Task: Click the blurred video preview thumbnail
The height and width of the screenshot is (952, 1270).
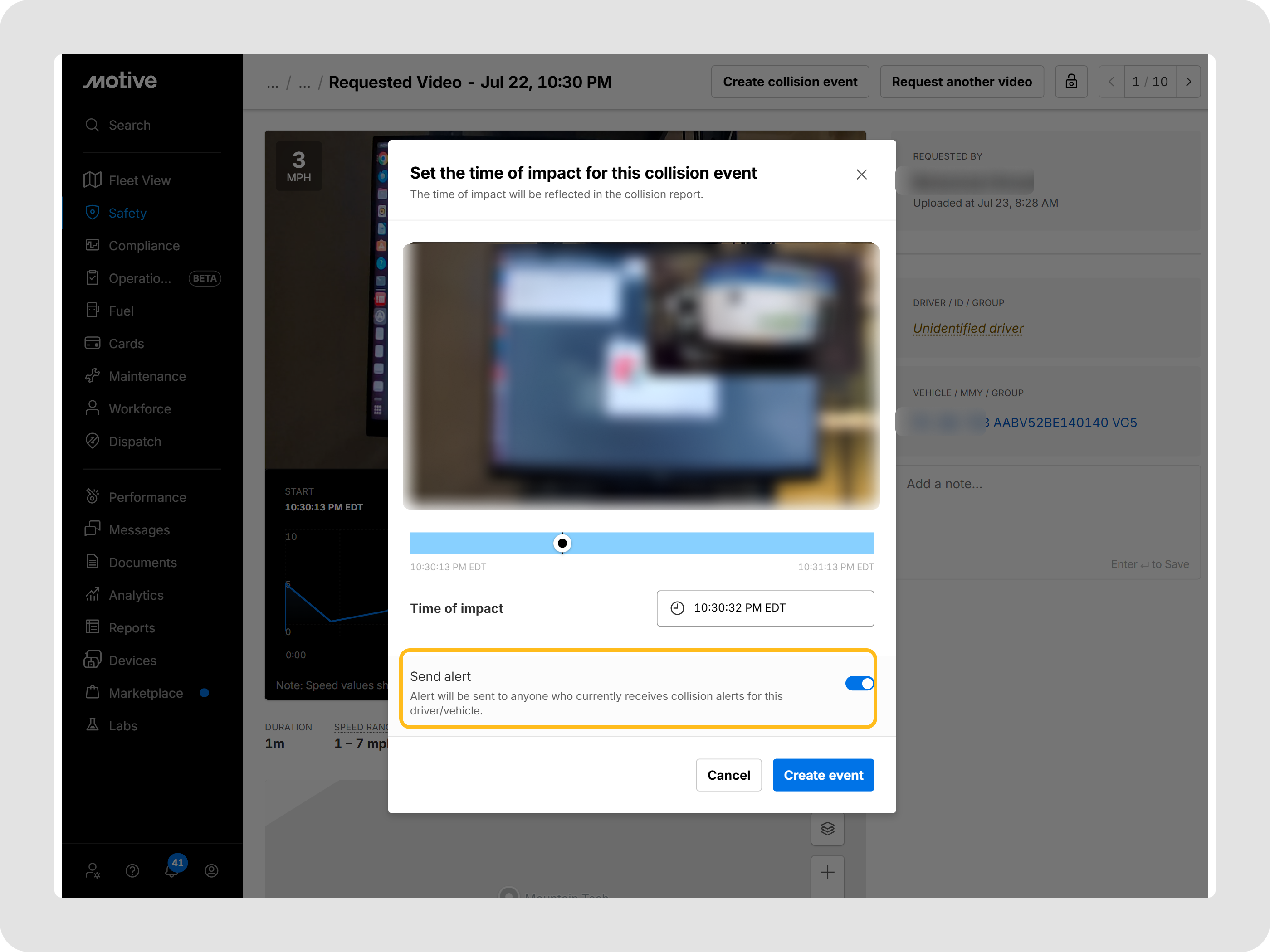Action: pyautogui.click(x=641, y=376)
